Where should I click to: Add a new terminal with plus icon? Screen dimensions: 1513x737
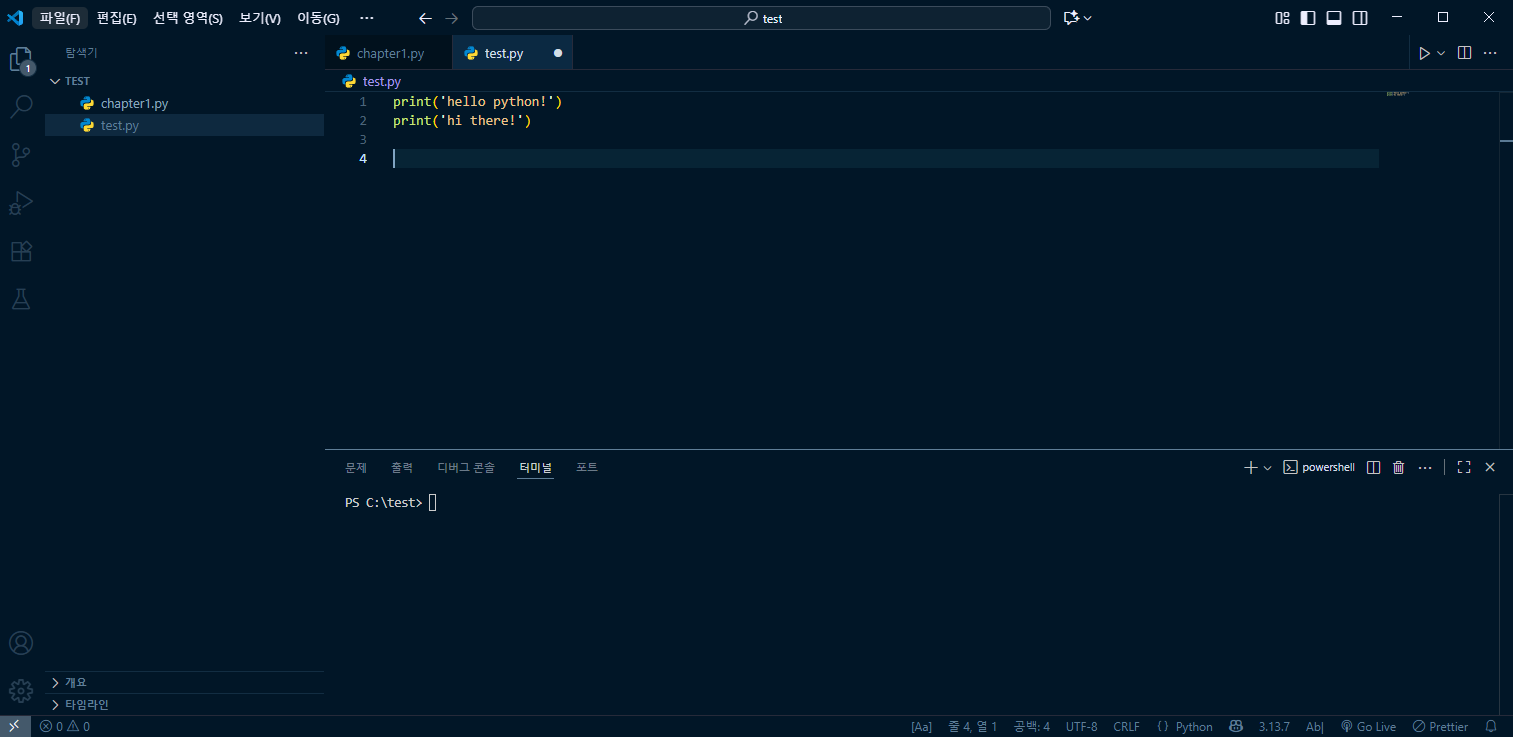pyautogui.click(x=1250, y=467)
